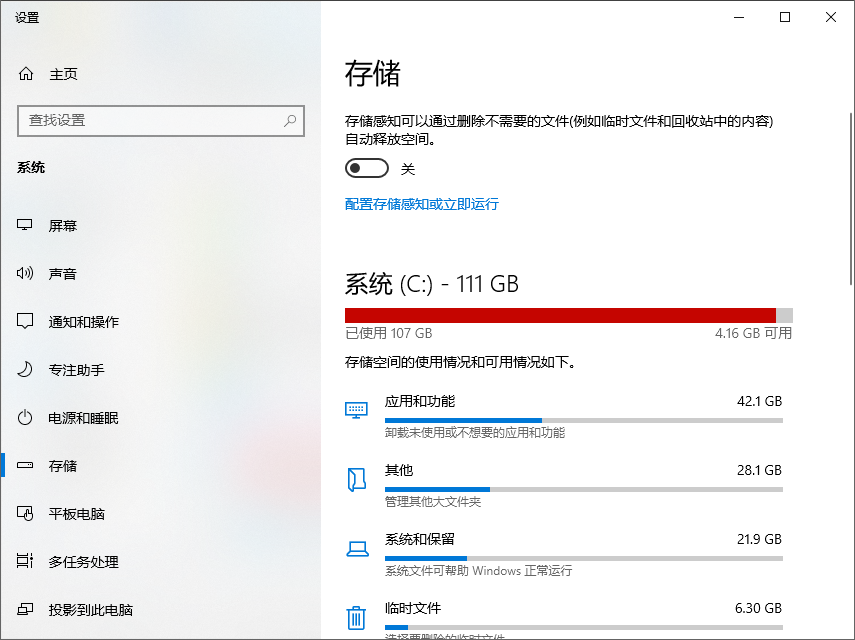
Task: Select 系统 section heading in sidebar
Action: [x=31, y=167]
